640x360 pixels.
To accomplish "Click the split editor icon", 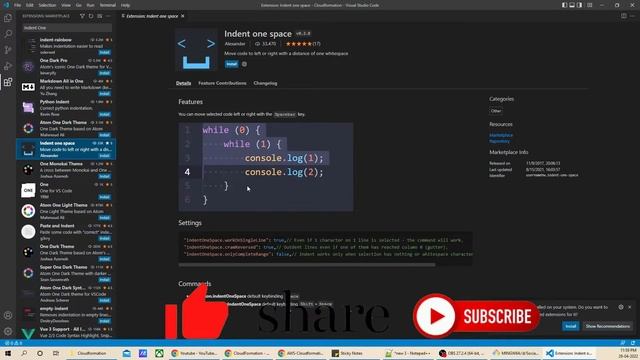I will 624,16.
